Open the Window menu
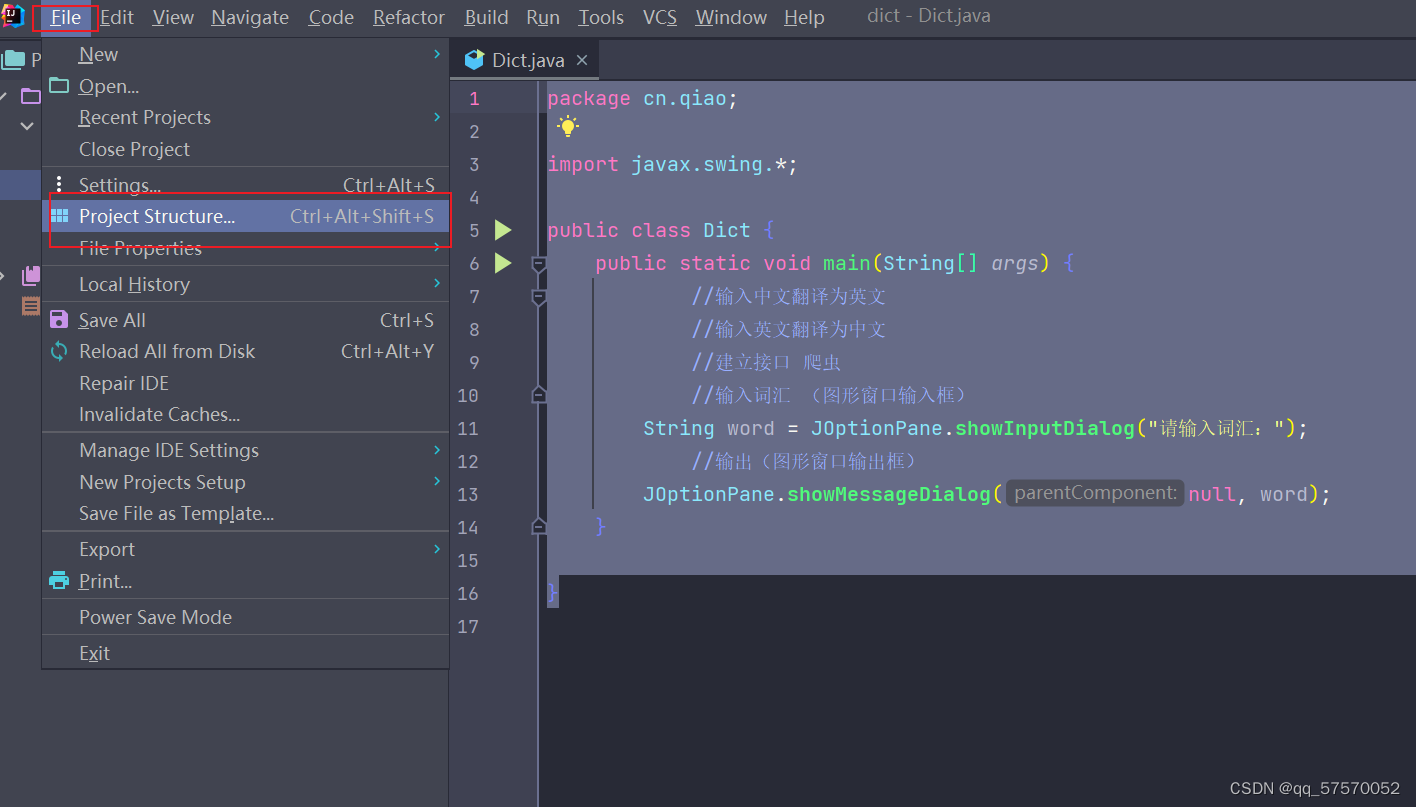Image resolution: width=1416 pixels, height=807 pixels. point(731,17)
